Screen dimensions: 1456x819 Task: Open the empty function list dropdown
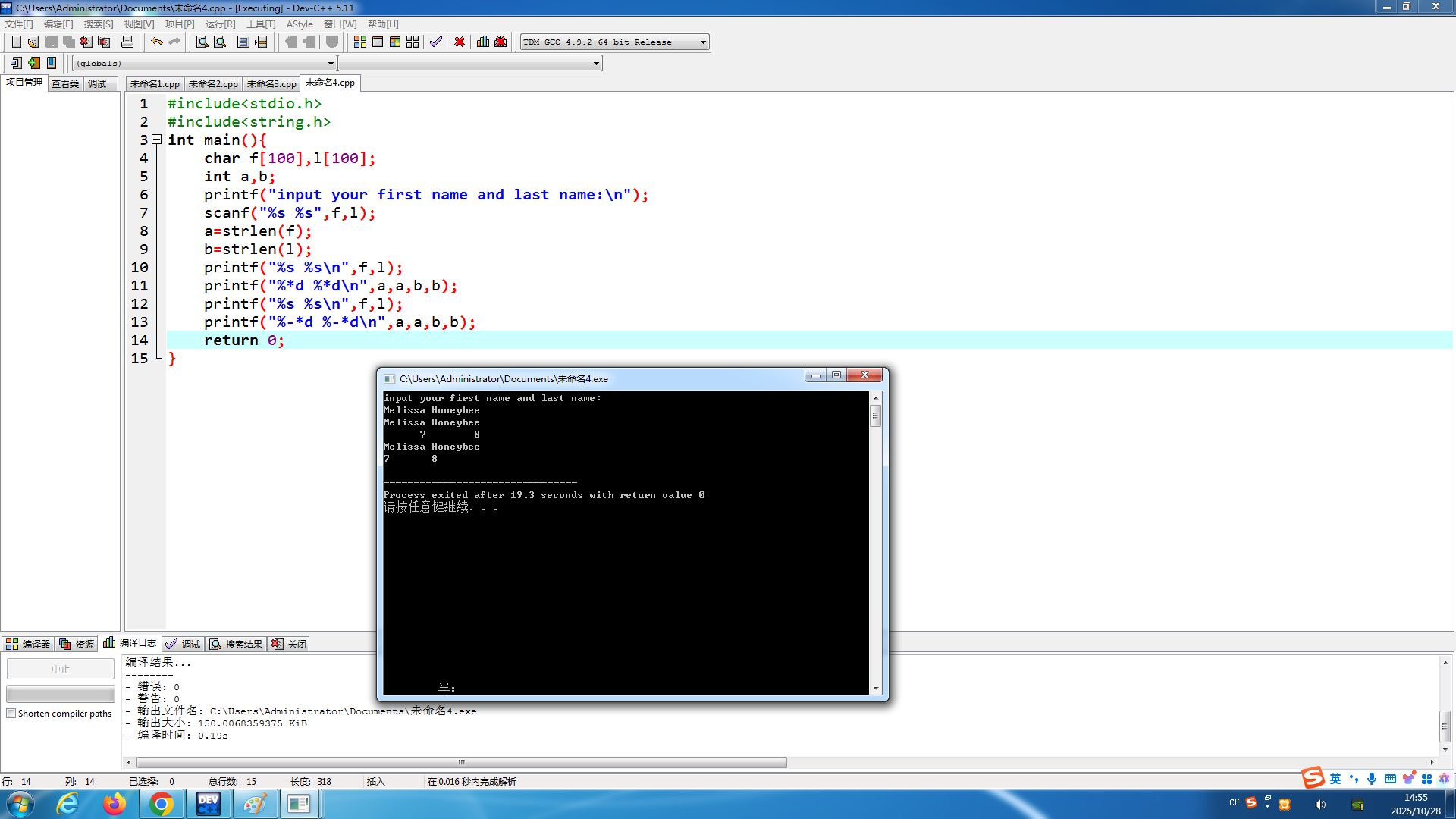[x=596, y=64]
